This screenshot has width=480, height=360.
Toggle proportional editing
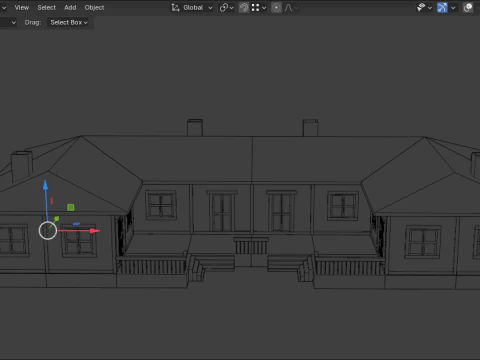(x=276, y=7)
